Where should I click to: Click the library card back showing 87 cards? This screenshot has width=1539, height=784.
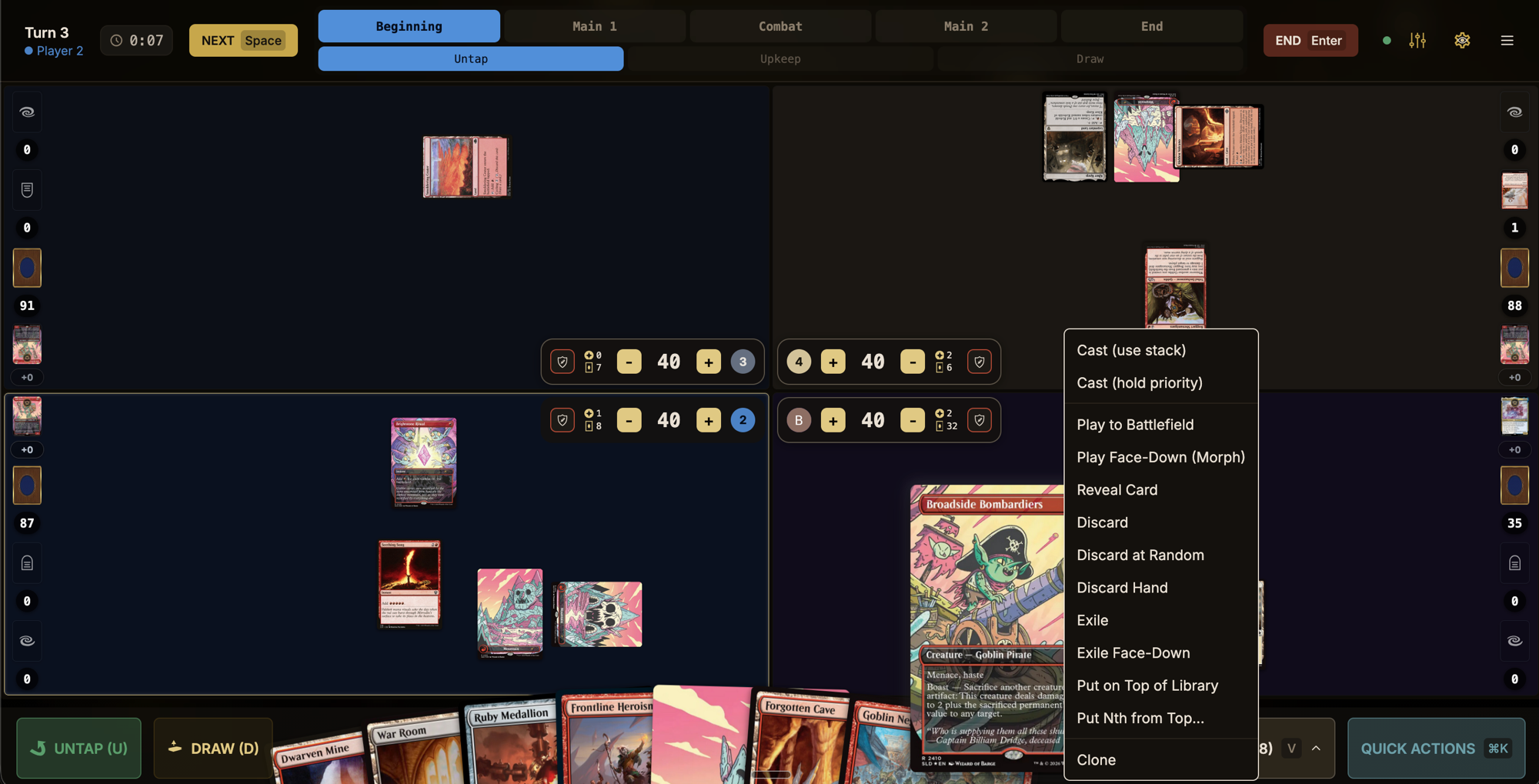click(27, 485)
